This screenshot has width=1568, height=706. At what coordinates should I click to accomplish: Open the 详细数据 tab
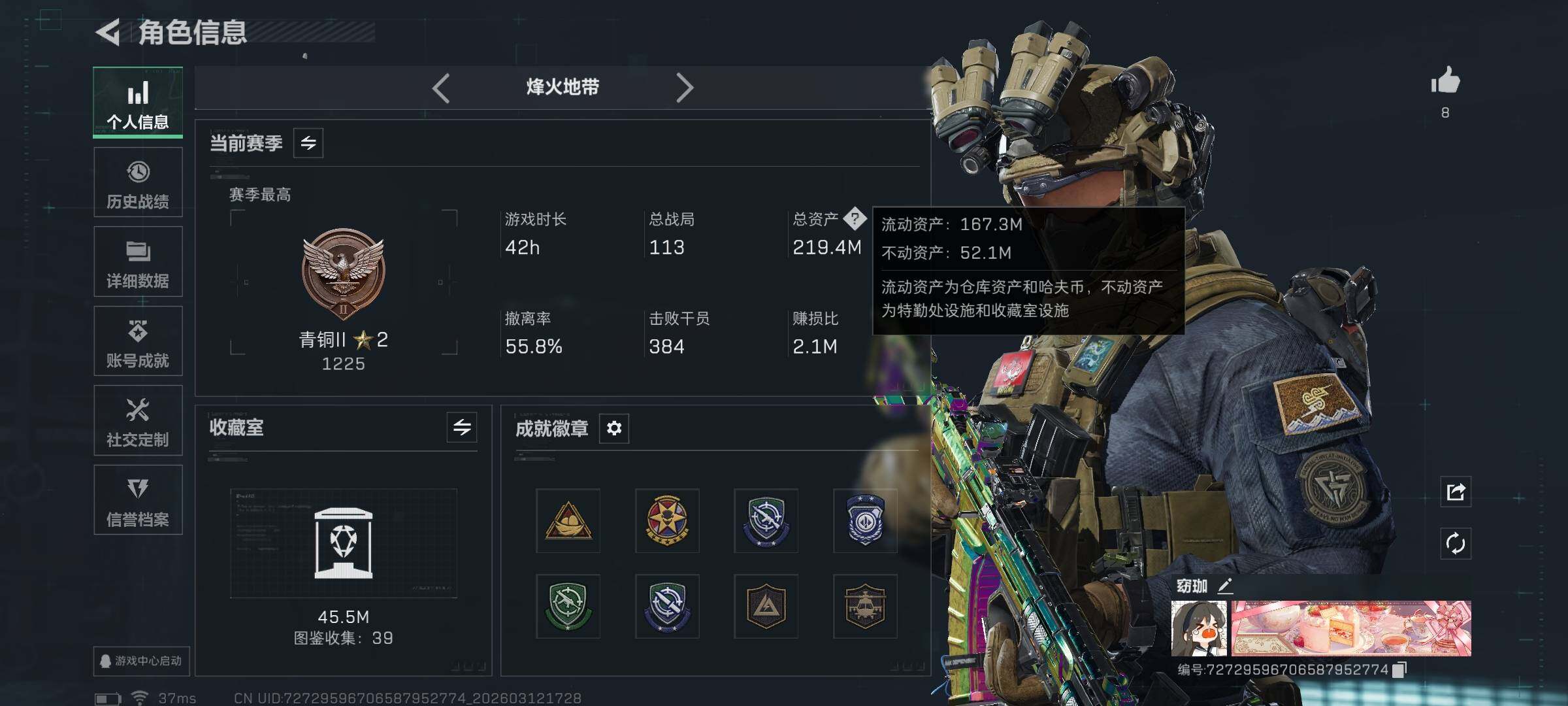tap(138, 261)
